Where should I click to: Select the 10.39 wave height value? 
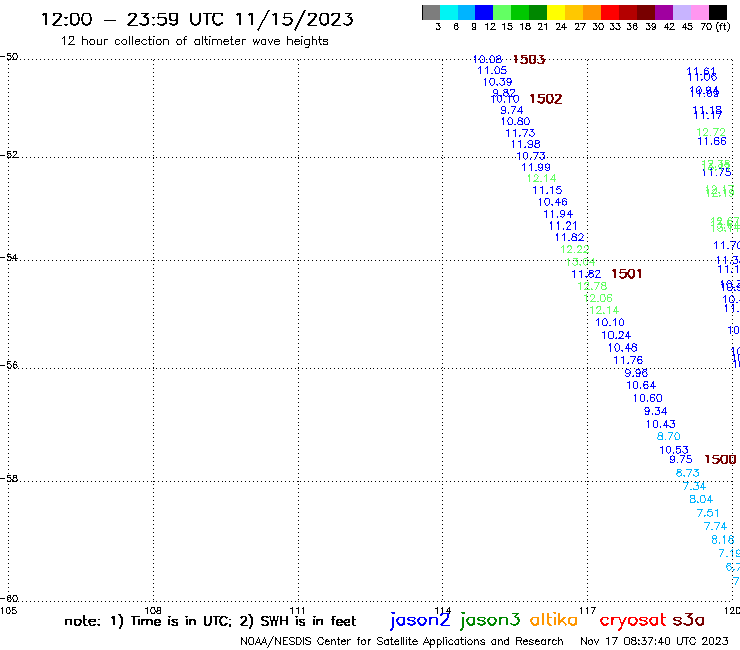tap(497, 82)
